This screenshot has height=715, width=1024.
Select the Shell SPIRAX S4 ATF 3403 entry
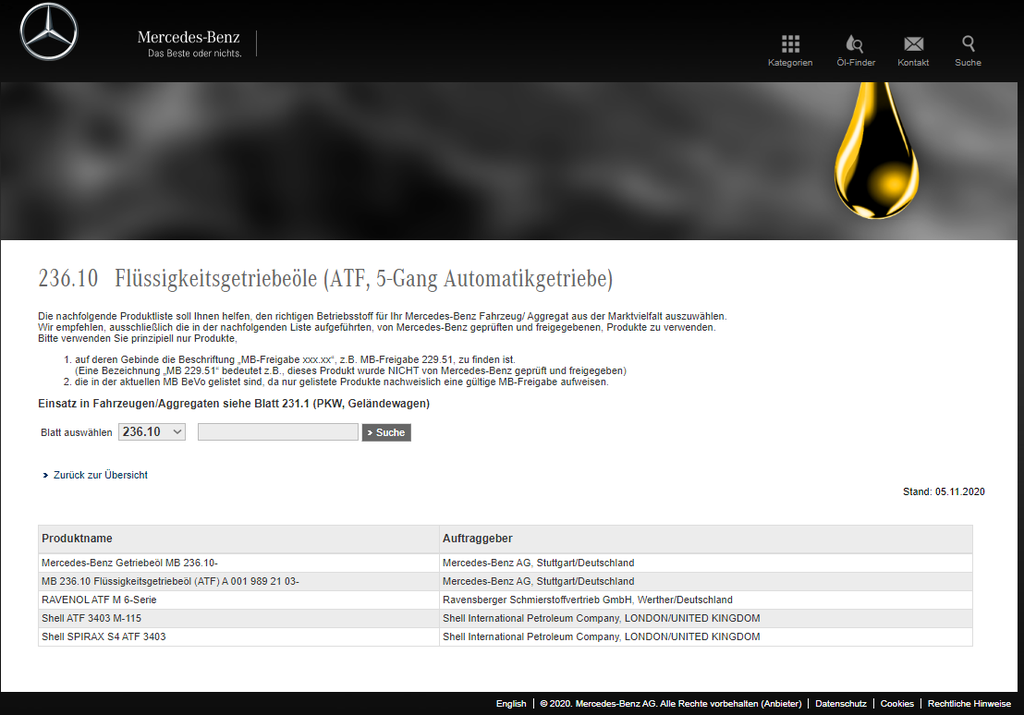(x=103, y=637)
